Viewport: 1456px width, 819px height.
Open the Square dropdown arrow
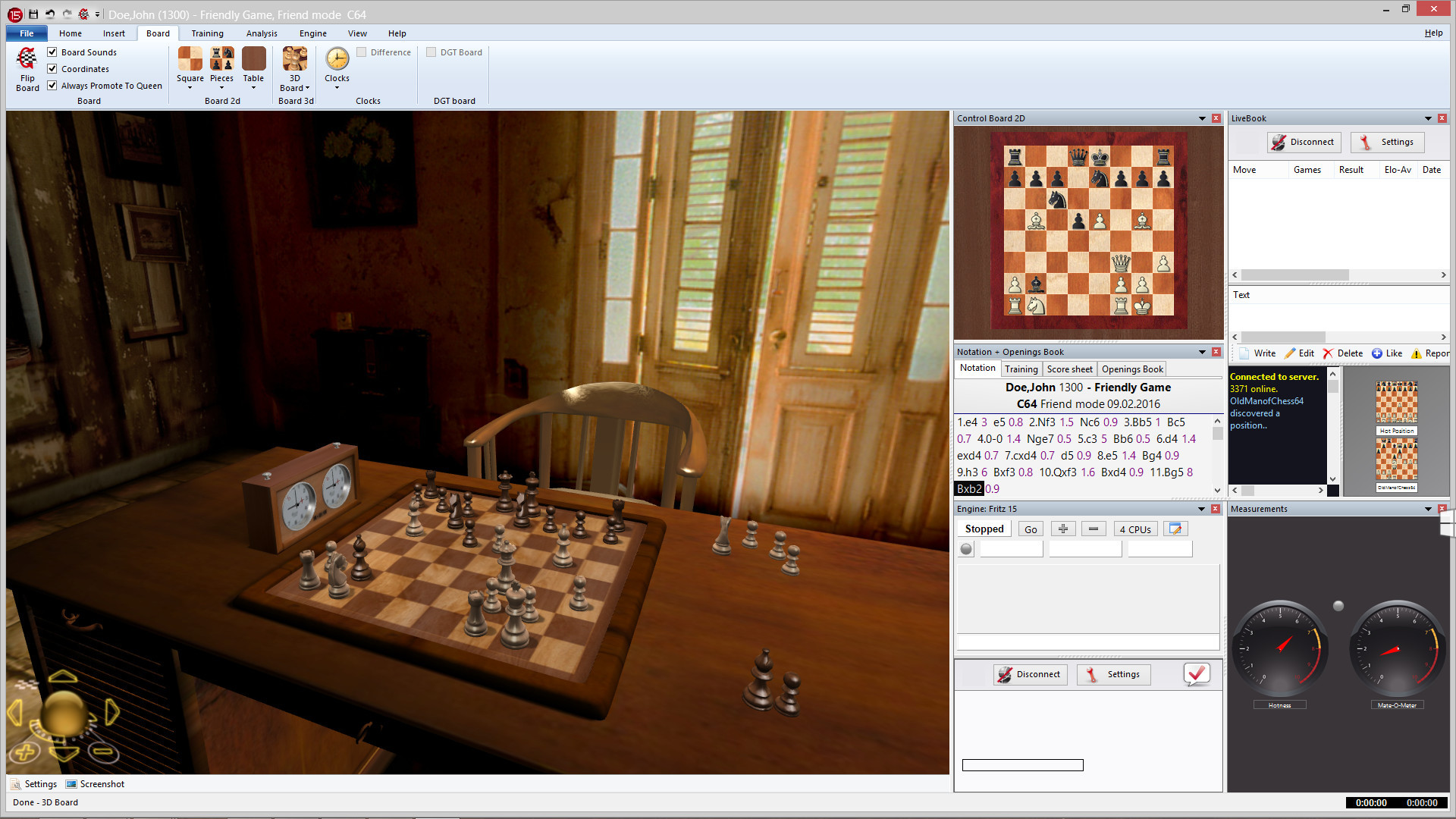tap(190, 87)
